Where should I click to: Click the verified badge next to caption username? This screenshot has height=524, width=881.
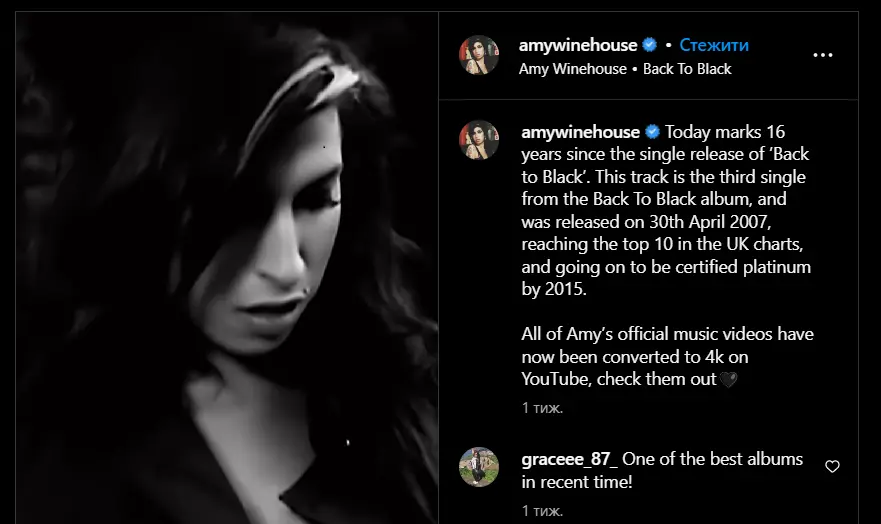click(x=652, y=131)
